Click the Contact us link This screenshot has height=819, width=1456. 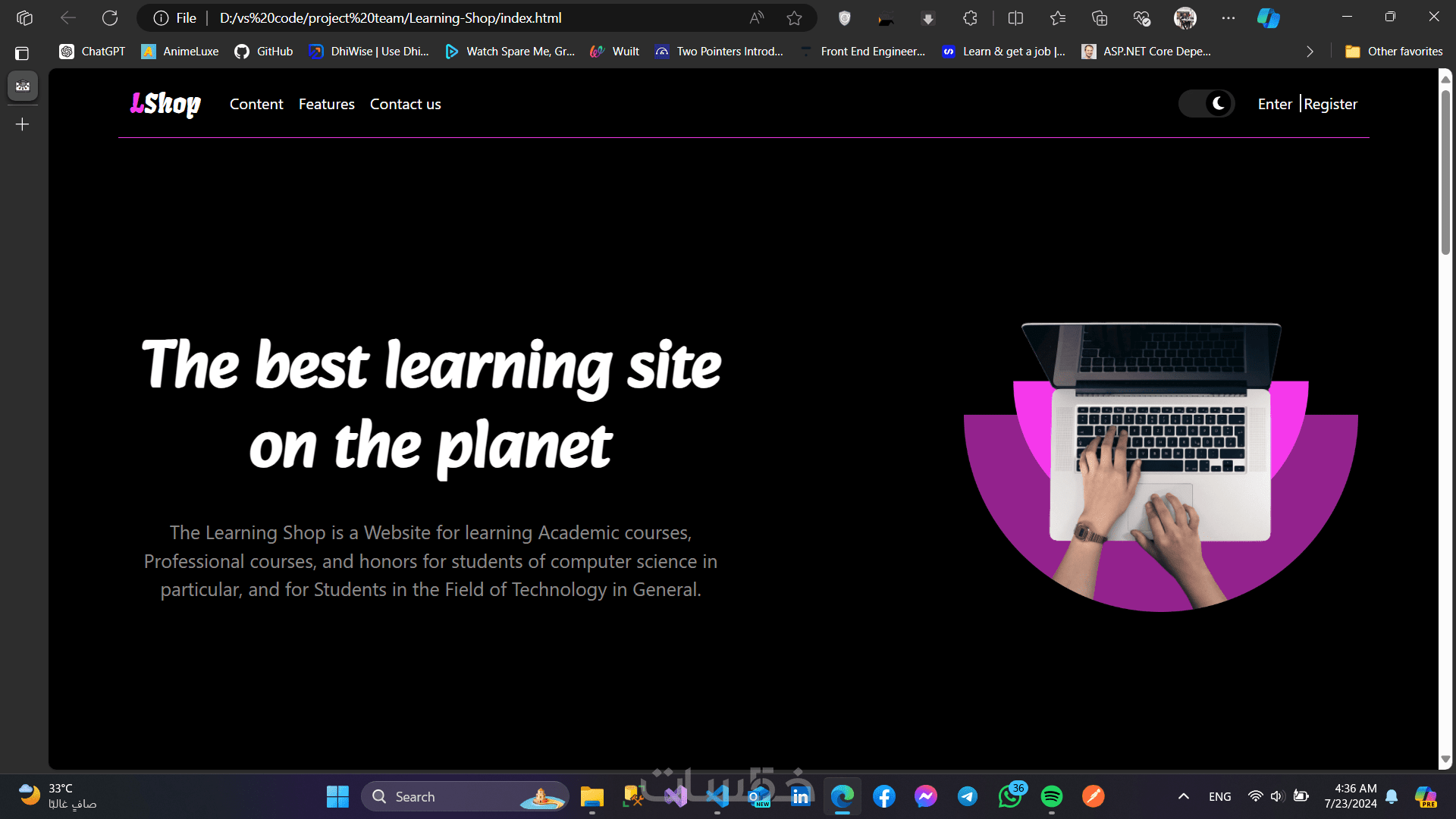[x=405, y=105]
